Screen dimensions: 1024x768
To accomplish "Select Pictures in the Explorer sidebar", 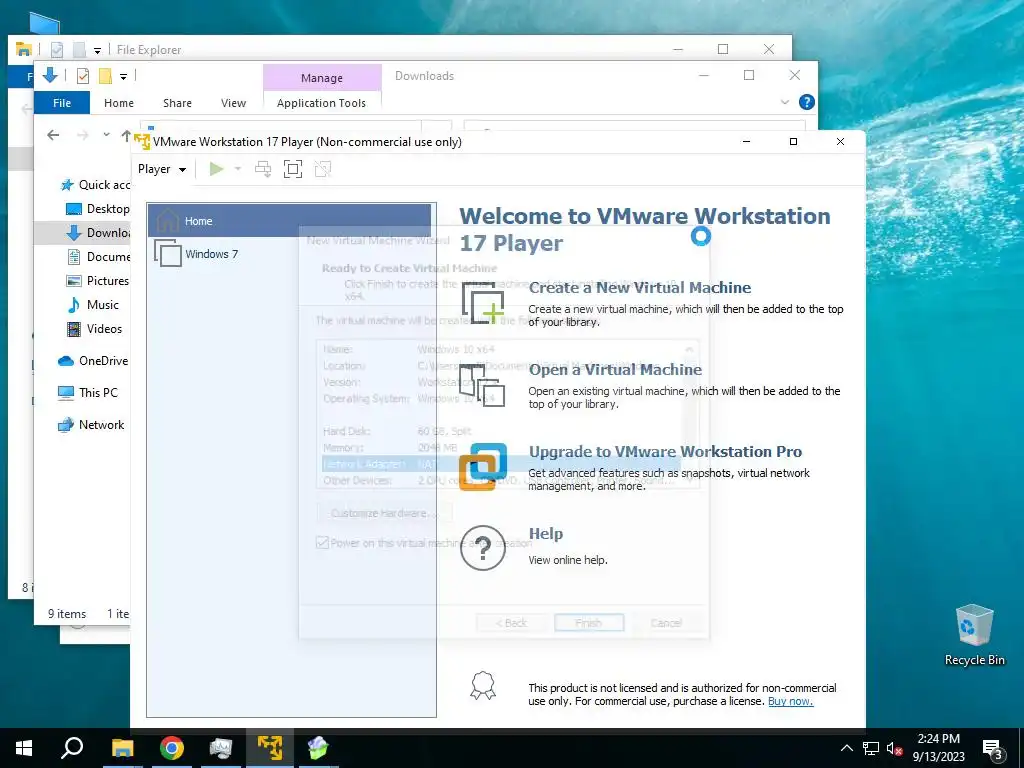I will tap(98, 281).
